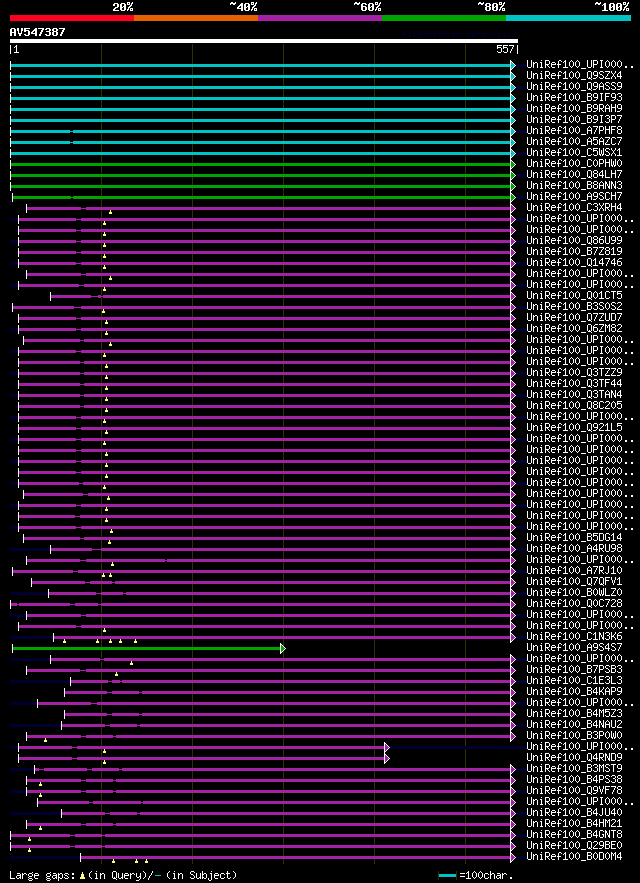Select the UniRef100_B8ANN3 hit label
Image resolution: width=640 pixels, height=883 pixels.
point(574,186)
